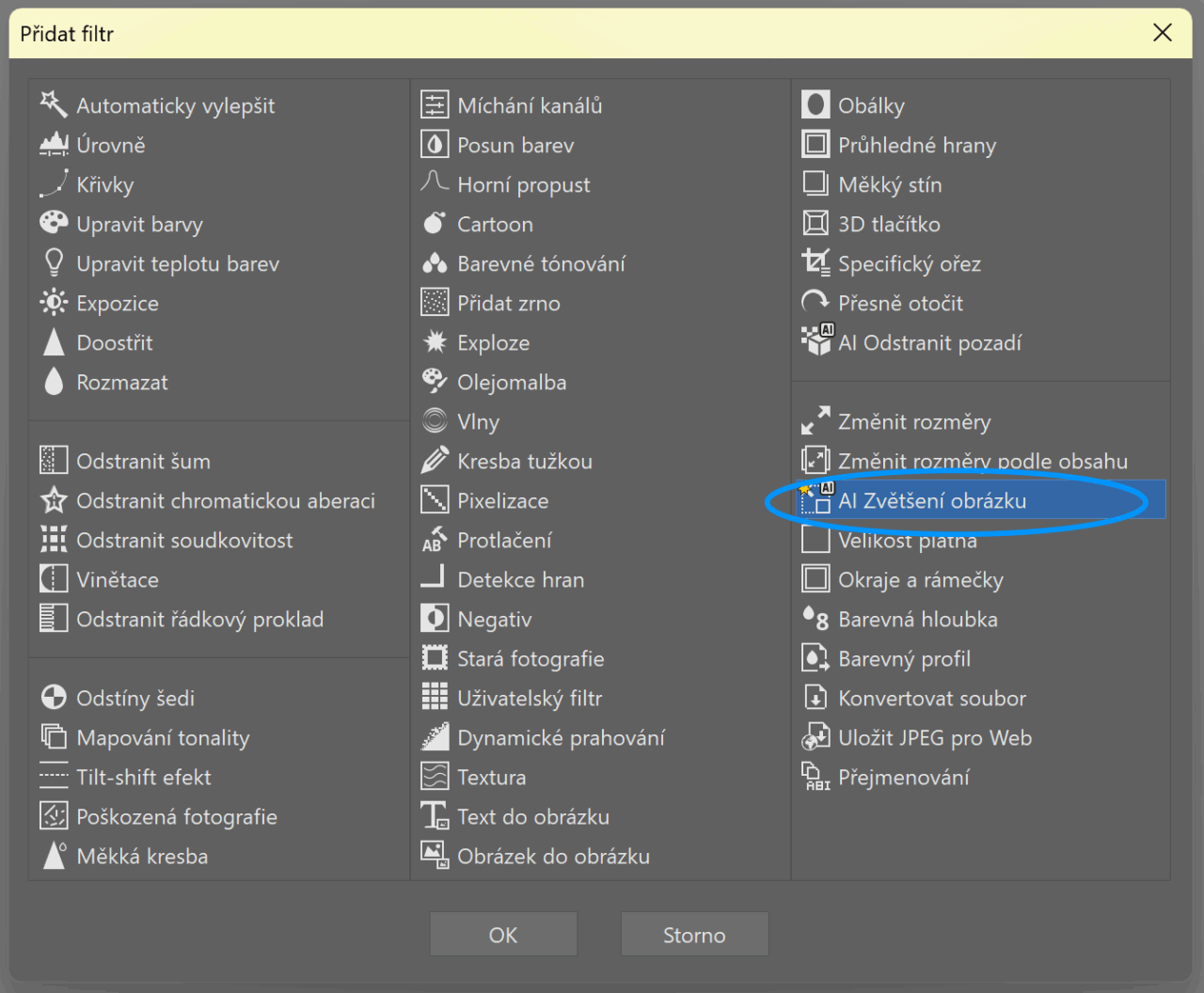This screenshot has height=993, width=1204.
Task: Select the Expozice sun icon
Action: (x=54, y=303)
